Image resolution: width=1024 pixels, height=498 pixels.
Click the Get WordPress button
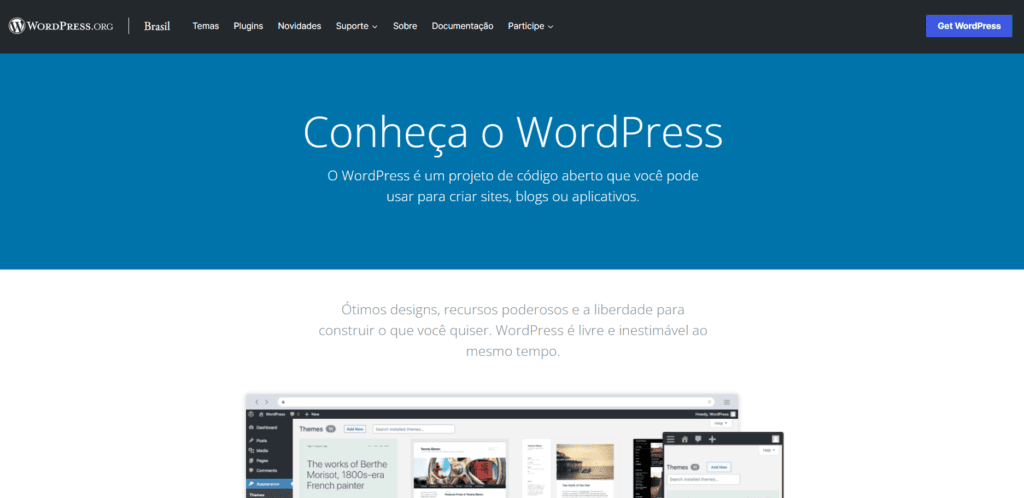click(968, 26)
